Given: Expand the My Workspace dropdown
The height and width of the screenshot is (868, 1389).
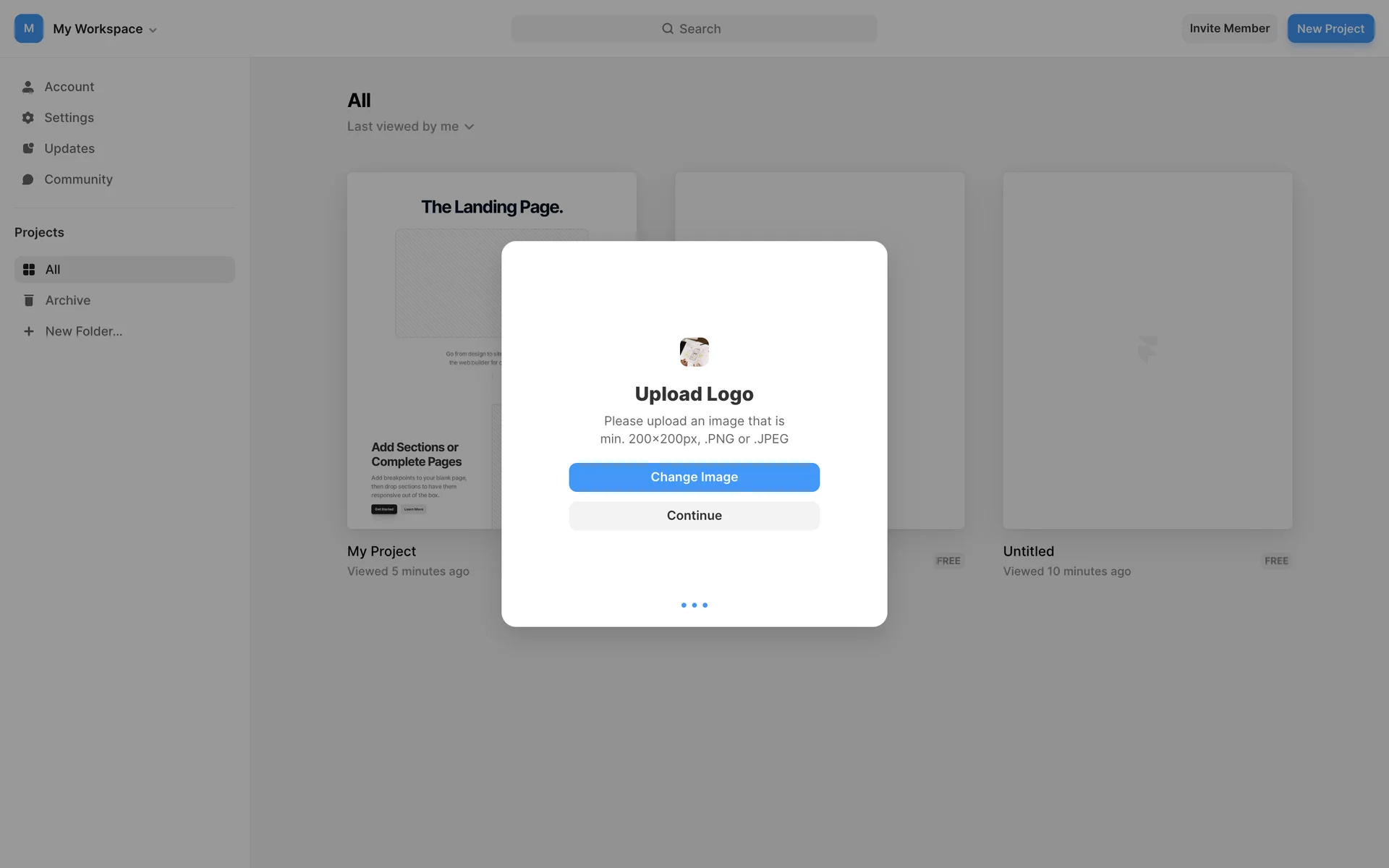Looking at the screenshot, I should [105, 29].
